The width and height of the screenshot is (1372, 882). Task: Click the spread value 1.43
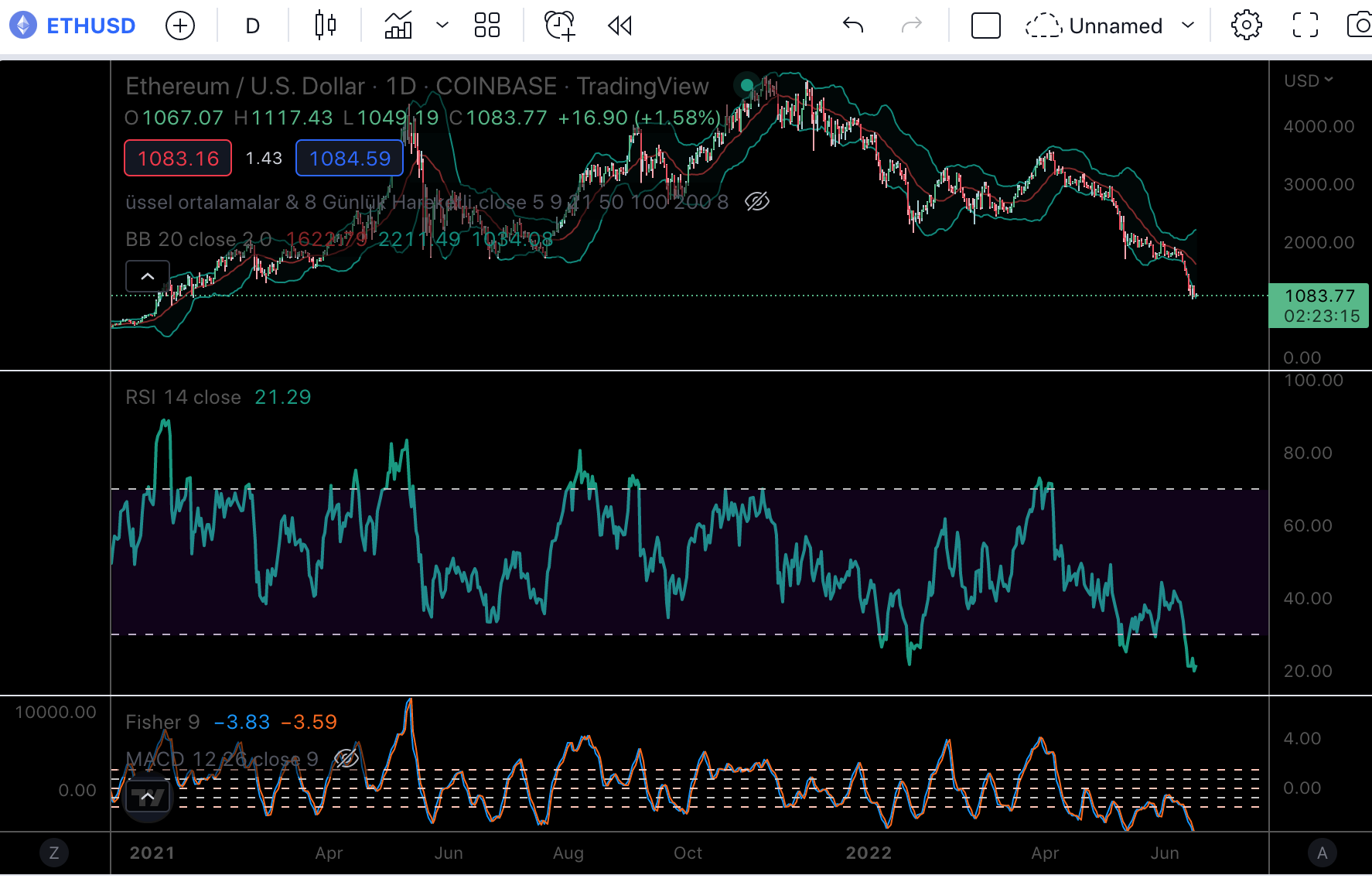click(x=264, y=158)
